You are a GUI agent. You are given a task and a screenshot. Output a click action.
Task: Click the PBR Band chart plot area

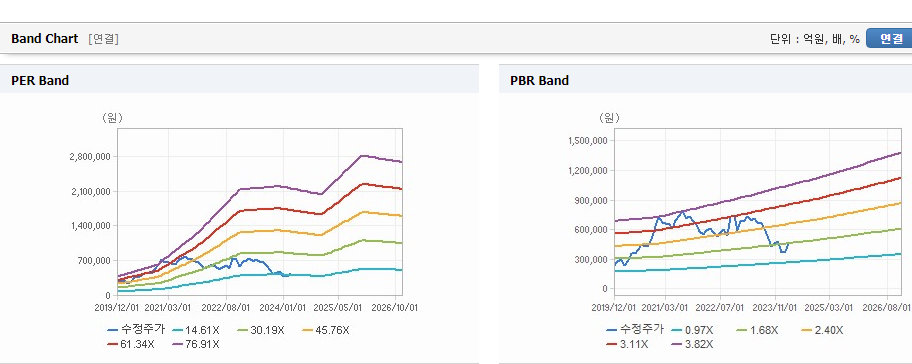click(758, 212)
